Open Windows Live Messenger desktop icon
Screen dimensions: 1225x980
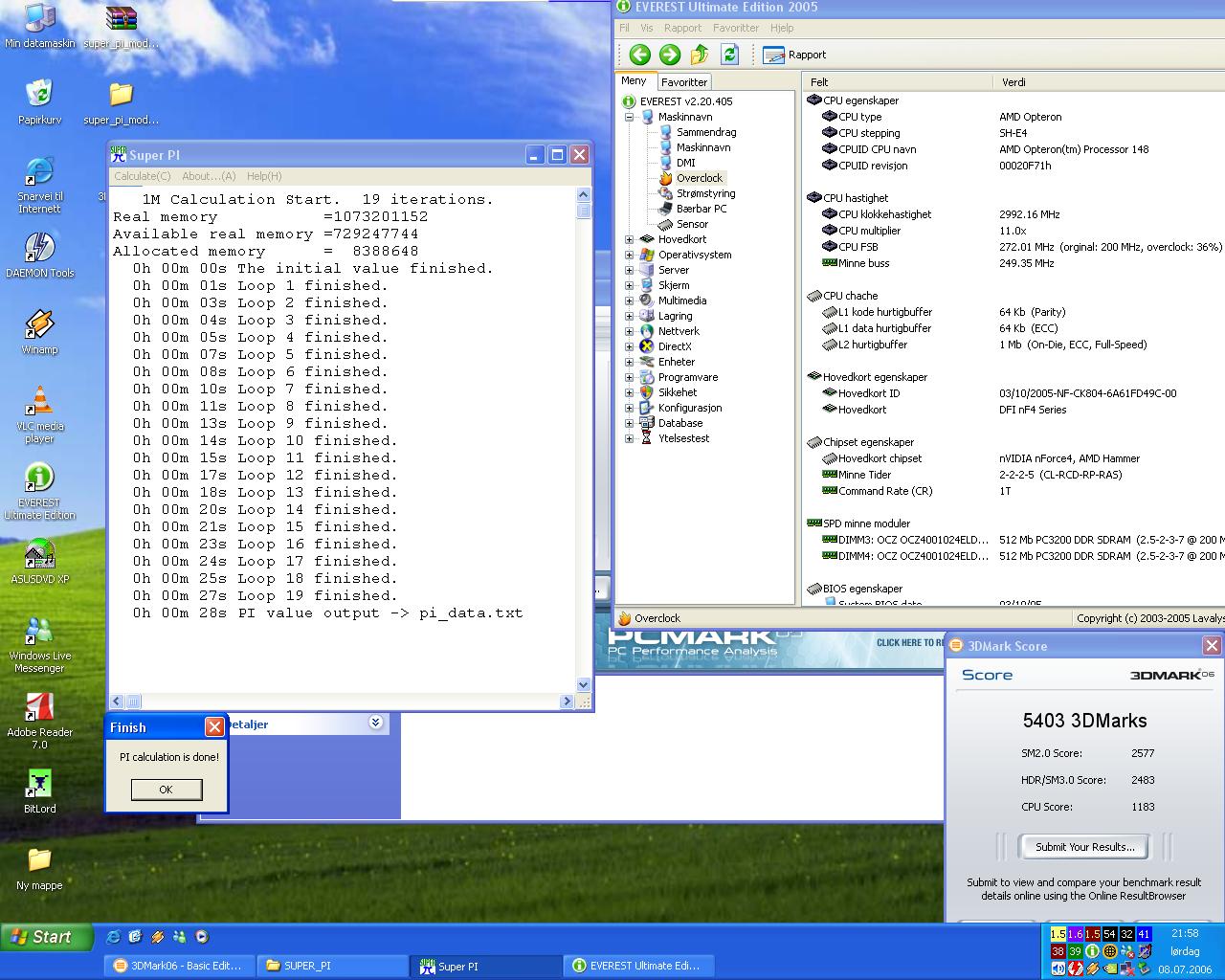click(x=39, y=645)
